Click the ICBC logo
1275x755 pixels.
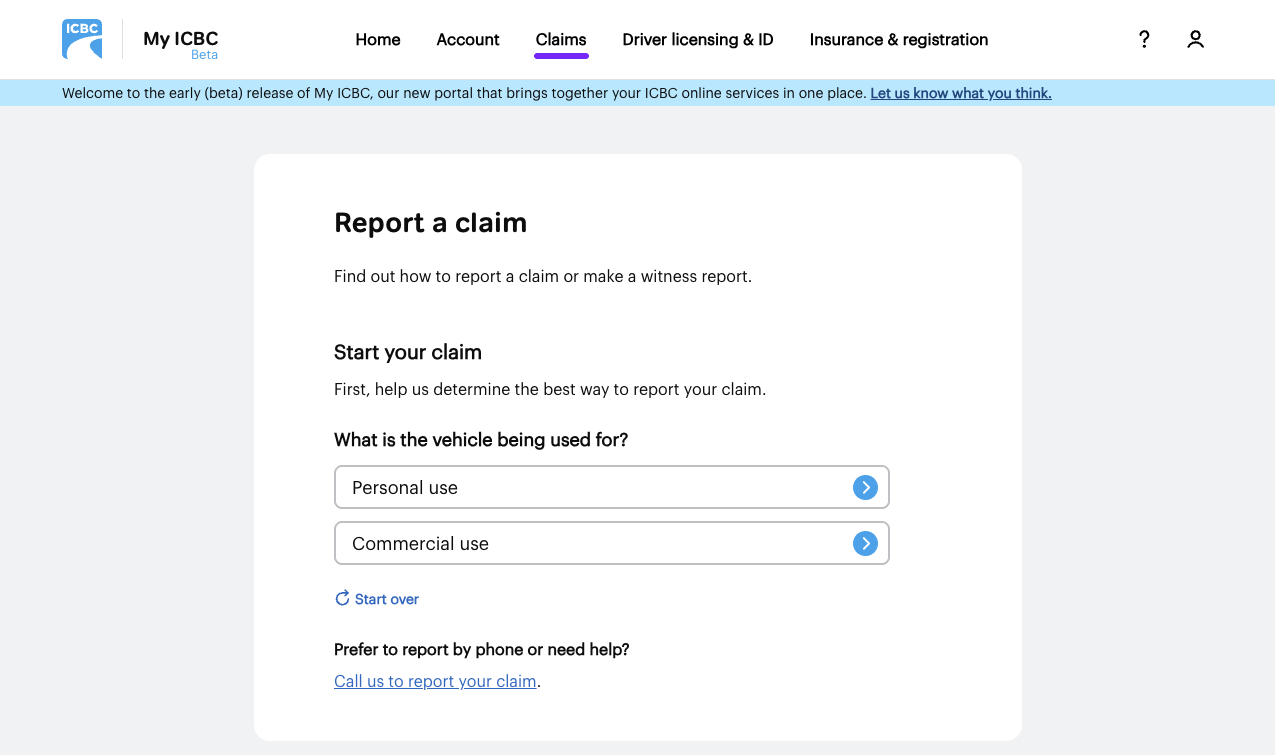pos(82,39)
